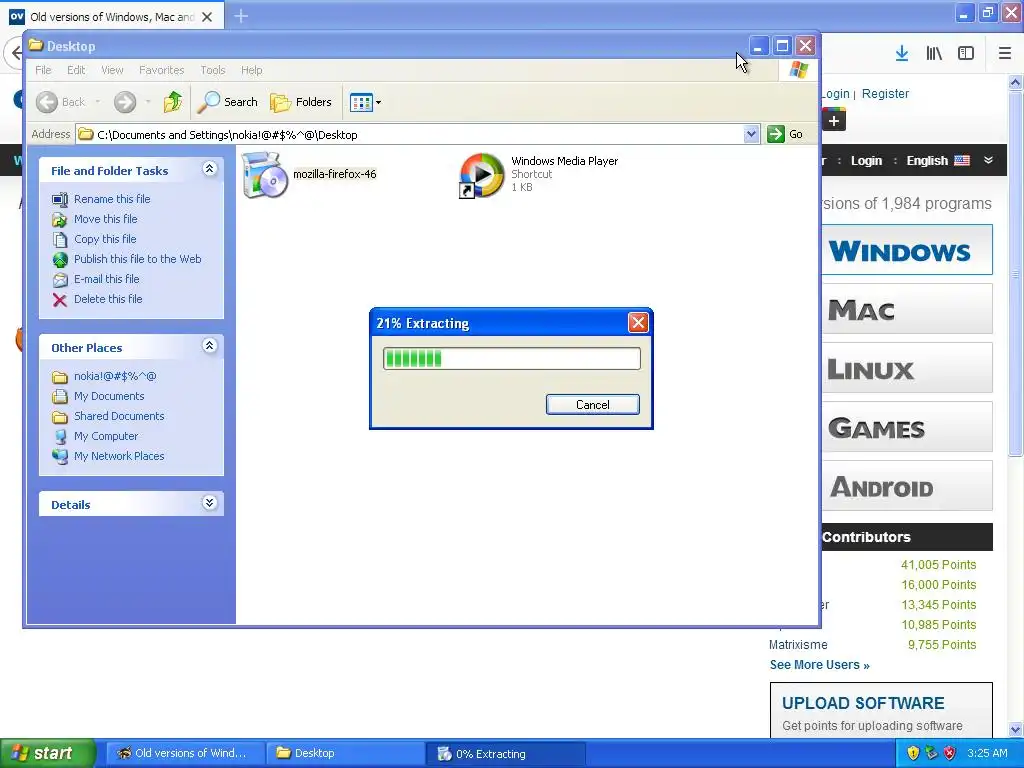Open a new browser tab with plus
This screenshot has height=768, width=1024.
coord(241,16)
